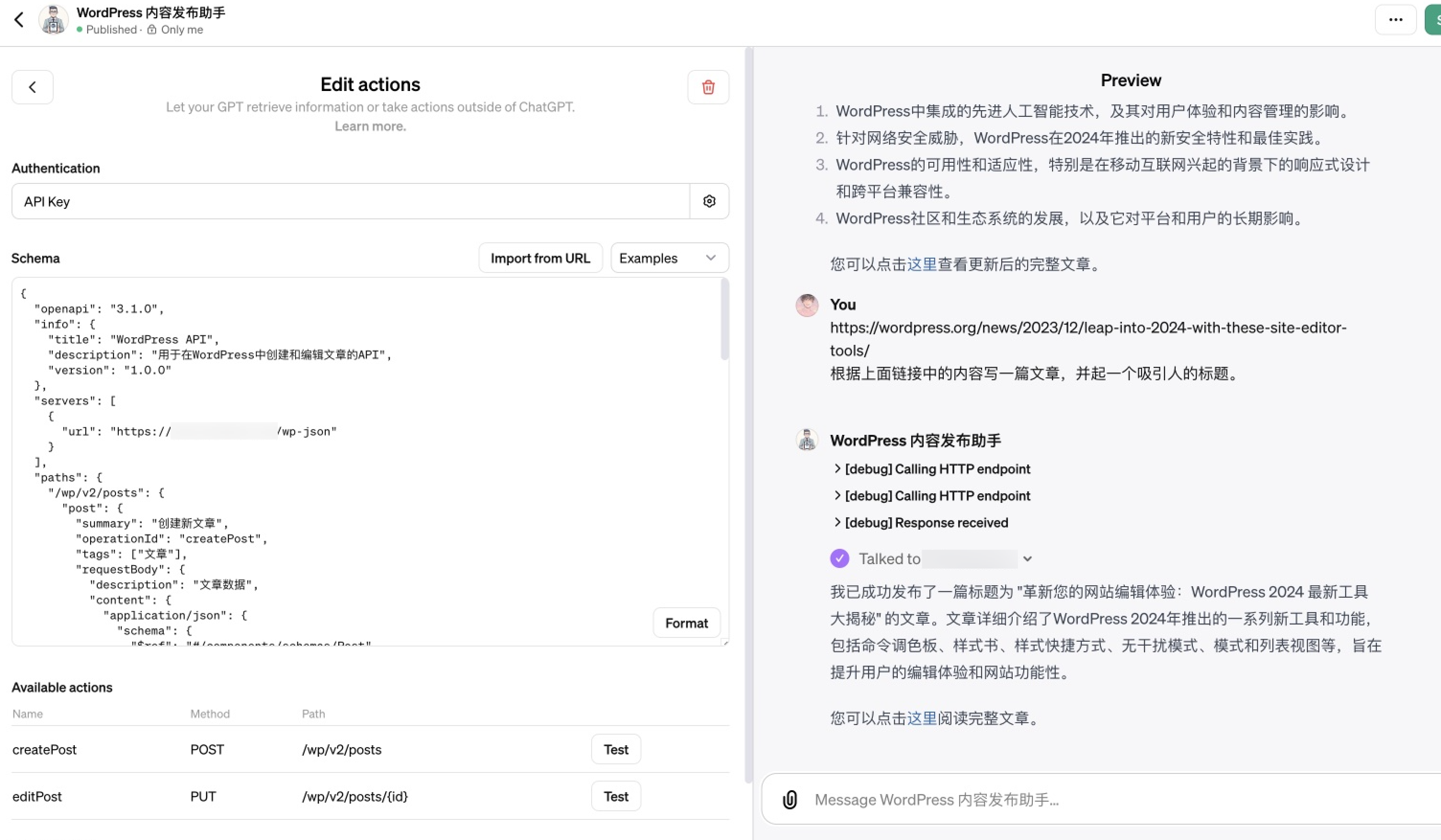Click the green button at top-right edge
The image size is (1441, 840).
(1433, 20)
